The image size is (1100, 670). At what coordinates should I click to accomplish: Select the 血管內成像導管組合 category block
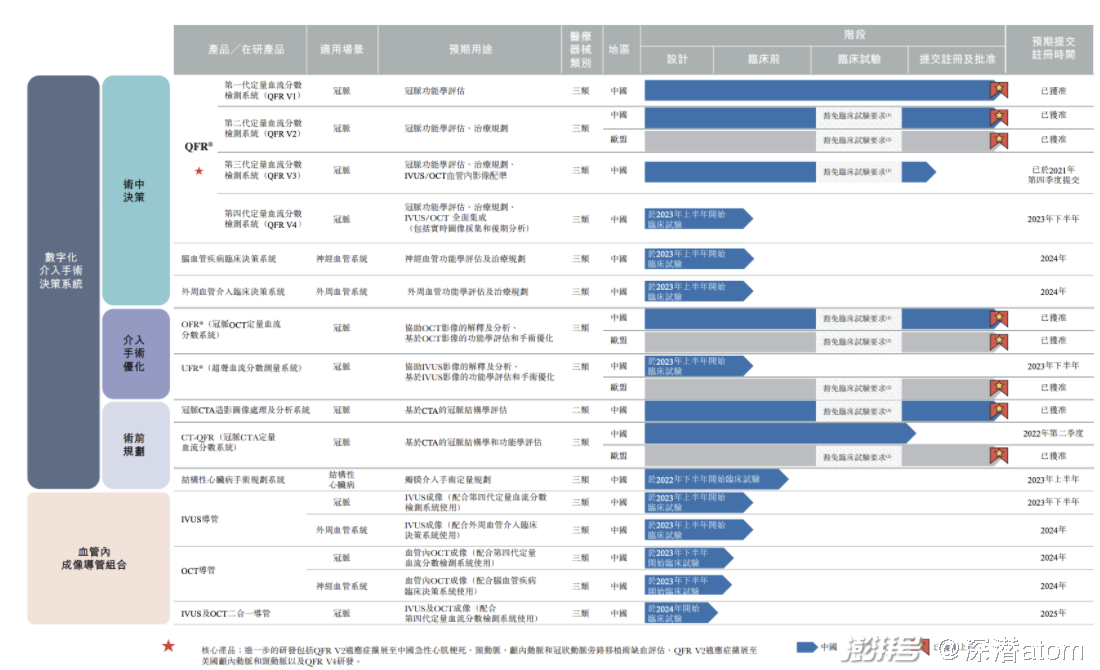point(98,558)
